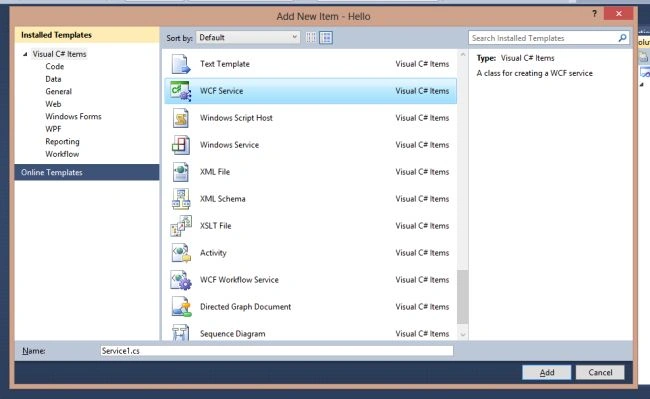Select Visual C# Items in tree
The image size is (650, 399).
pos(59,54)
